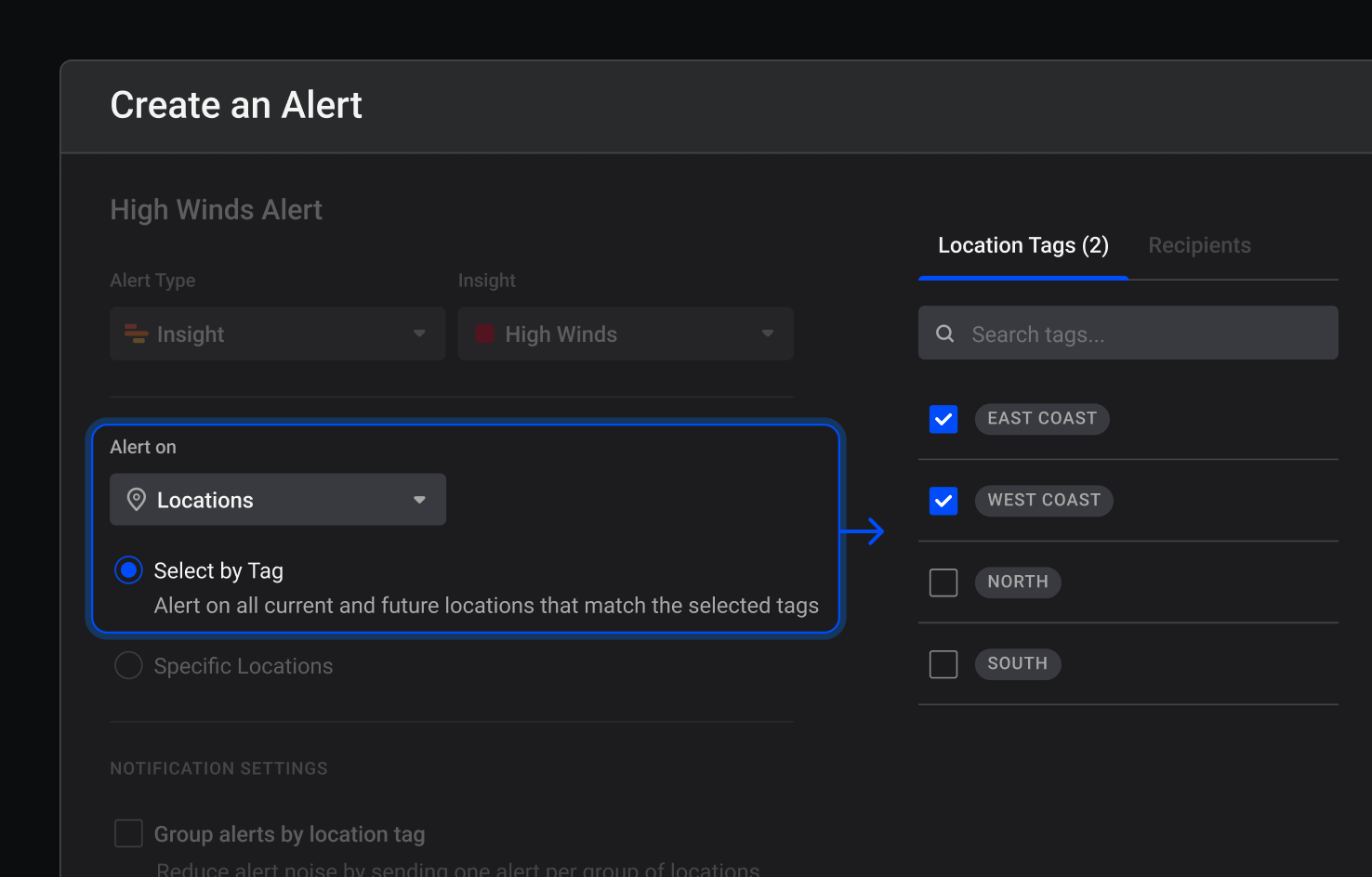
Task: Click the Create an Alert title
Action: [x=236, y=105]
